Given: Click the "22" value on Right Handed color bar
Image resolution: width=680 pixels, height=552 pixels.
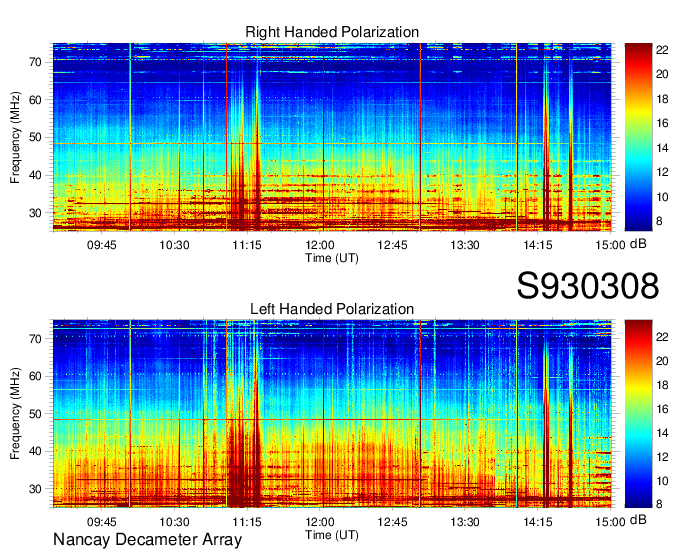Looking at the screenshot, I should pos(662,50).
